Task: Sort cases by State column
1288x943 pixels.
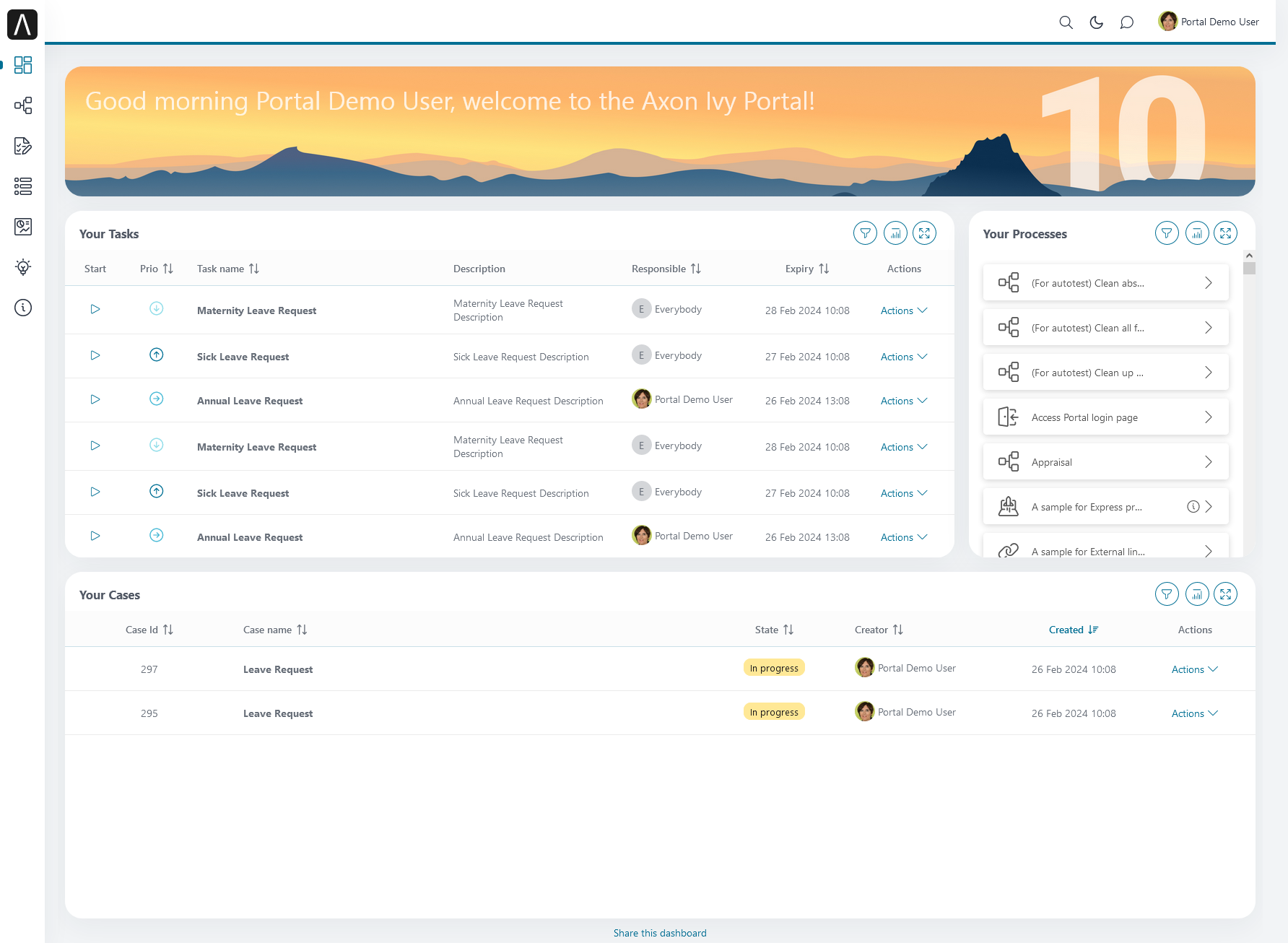Action: [788, 630]
